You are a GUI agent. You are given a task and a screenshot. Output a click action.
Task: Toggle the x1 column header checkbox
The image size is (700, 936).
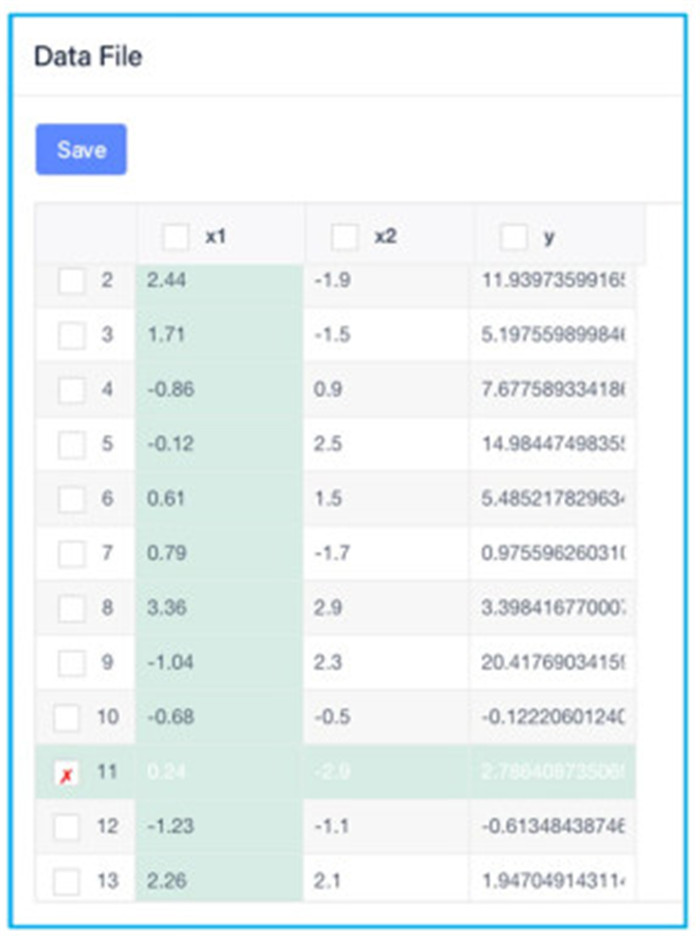pyautogui.click(x=176, y=237)
